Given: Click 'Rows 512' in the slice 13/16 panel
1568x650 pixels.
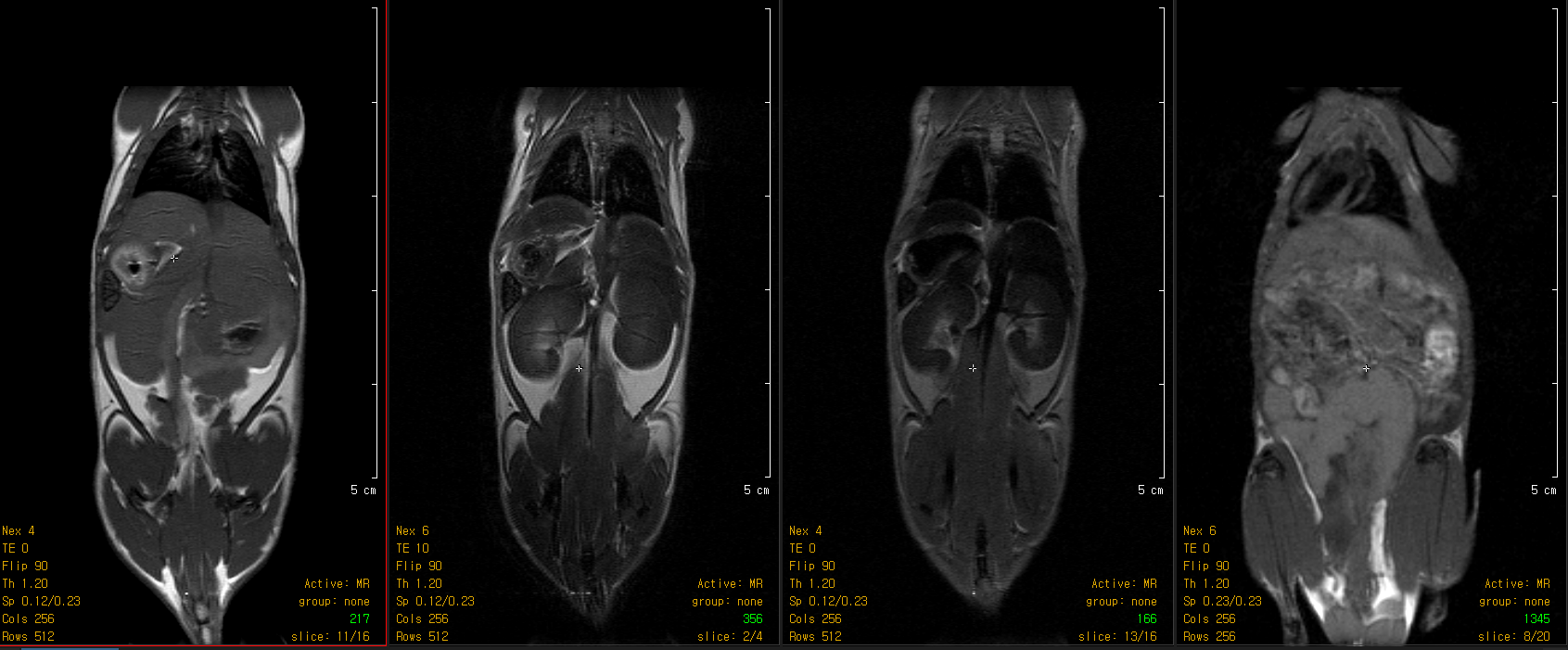Looking at the screenshot, I should pos(815,636).
